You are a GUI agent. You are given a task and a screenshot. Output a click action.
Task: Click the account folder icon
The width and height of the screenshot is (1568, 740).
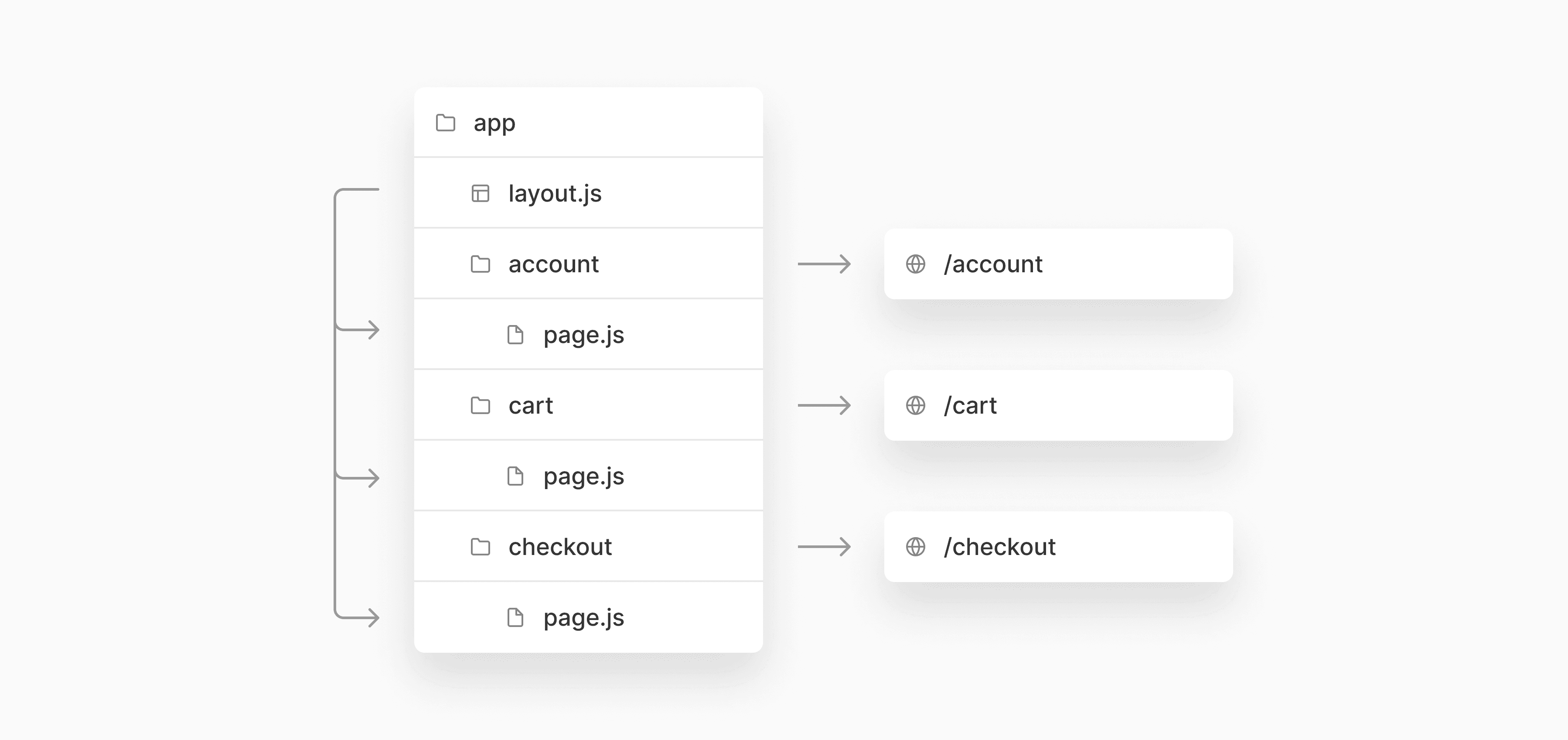pos(480,264)
